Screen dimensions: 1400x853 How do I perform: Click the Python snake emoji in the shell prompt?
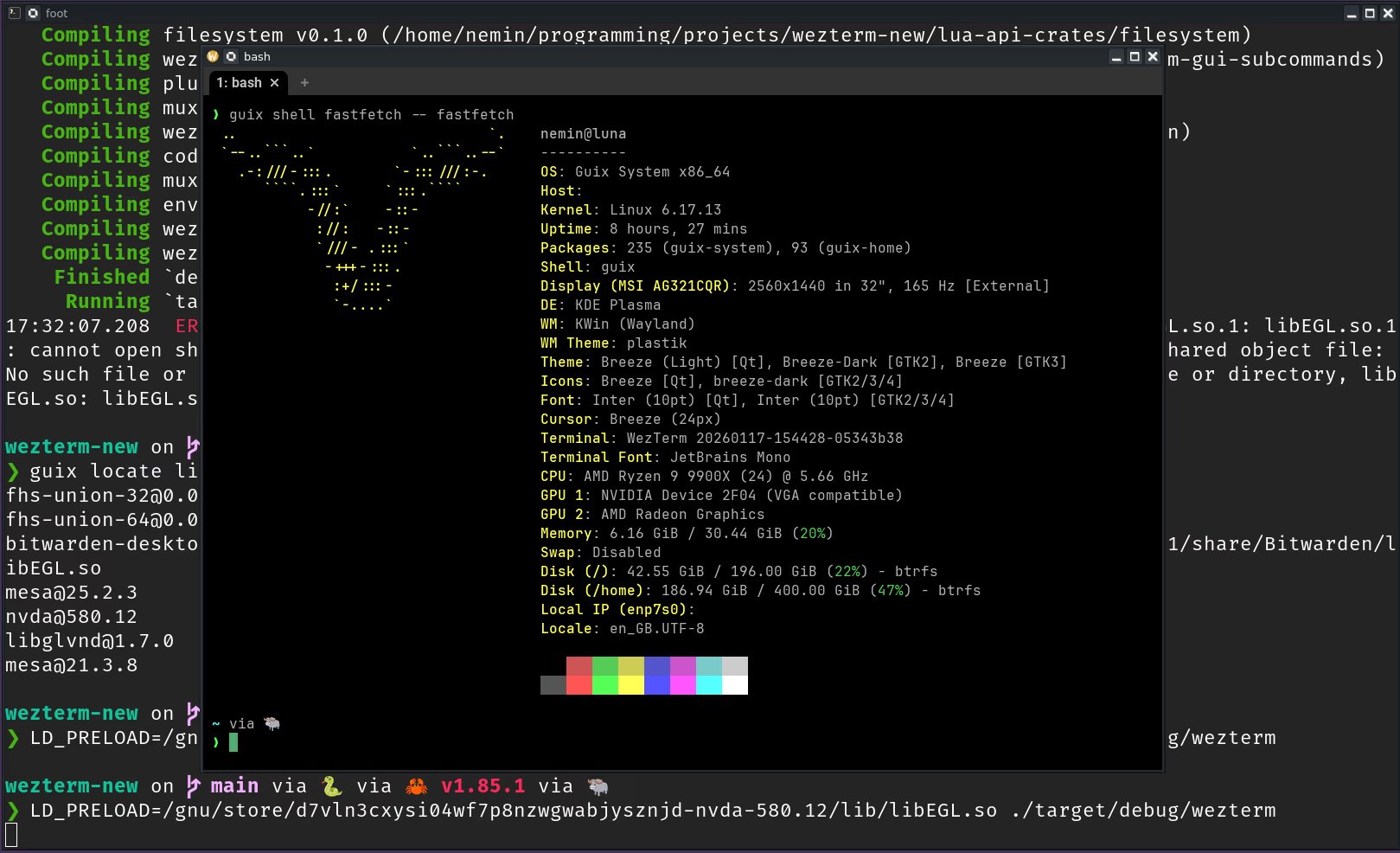[x=332, y=786]
